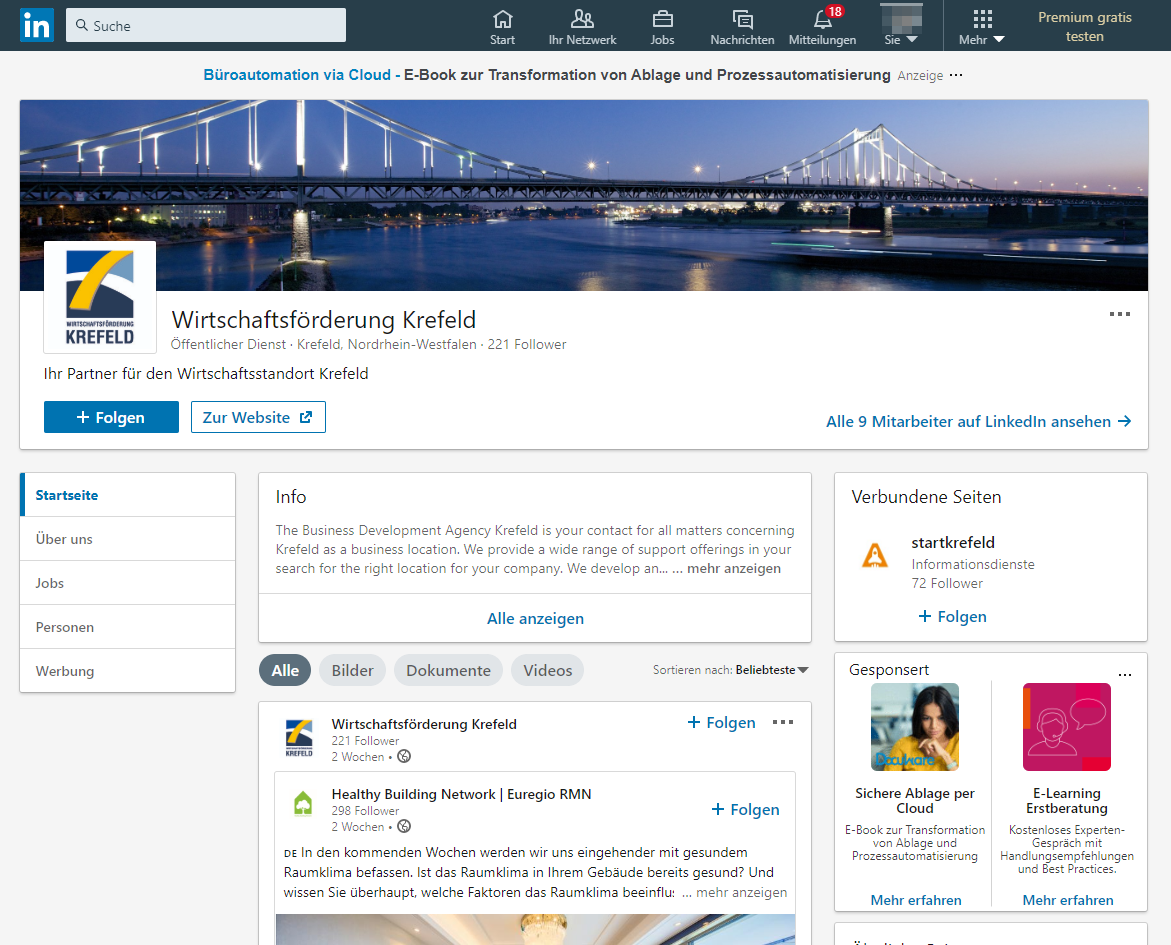
Task: Click the Wirtschaftsförderung Krefeld post author name
Action: pyautogui.click(x=424, y=724)
